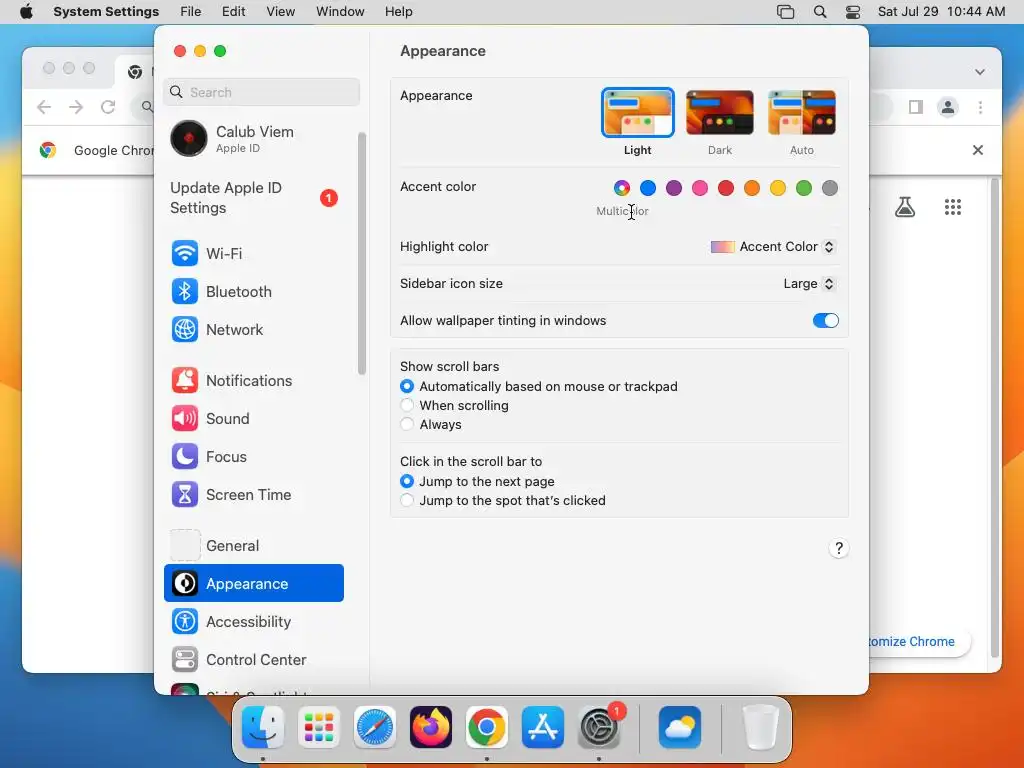Open Control Center settings
Viewport: 1024px width, 768px height.
[253, 660]
